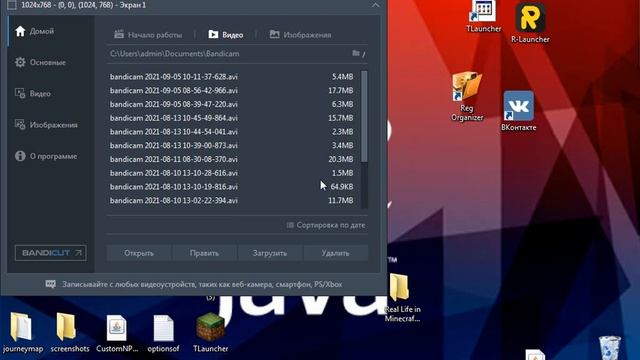The image size is (640, 360).
Task: Switch to the Начало работы tab
Action: pos(148,35)
